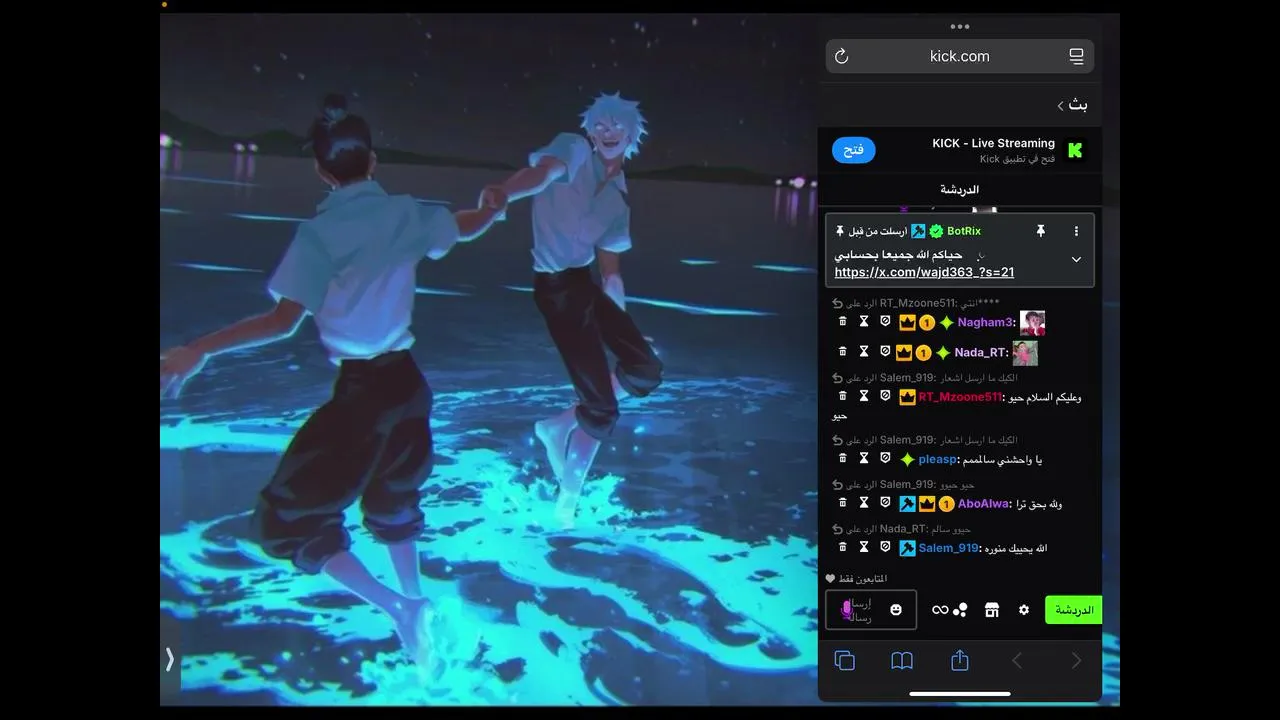Ban RT_Mzoone511 using shield icon
Image resolution: width=1280 pixels, height=720 pixels.
(885, 396)
